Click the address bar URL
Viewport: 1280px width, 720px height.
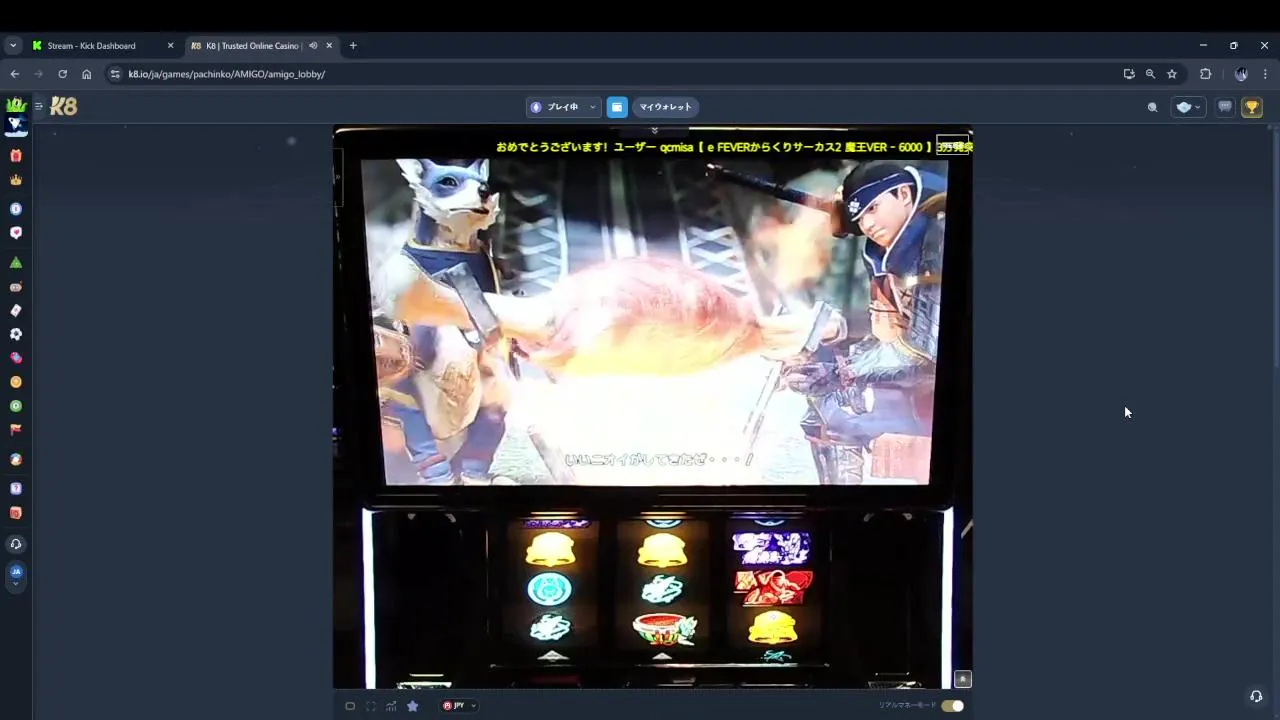coord(227,74)
